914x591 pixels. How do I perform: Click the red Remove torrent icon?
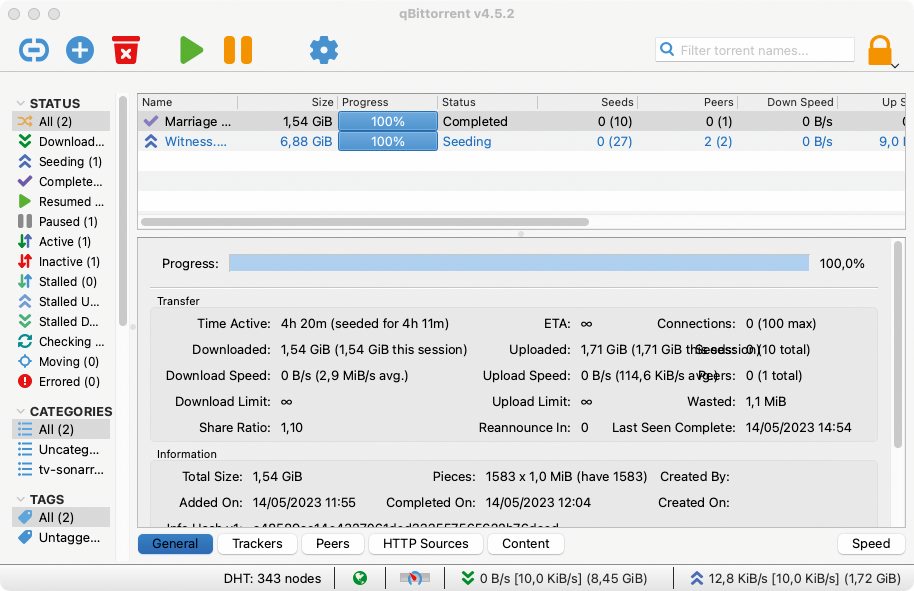(126, 50)
